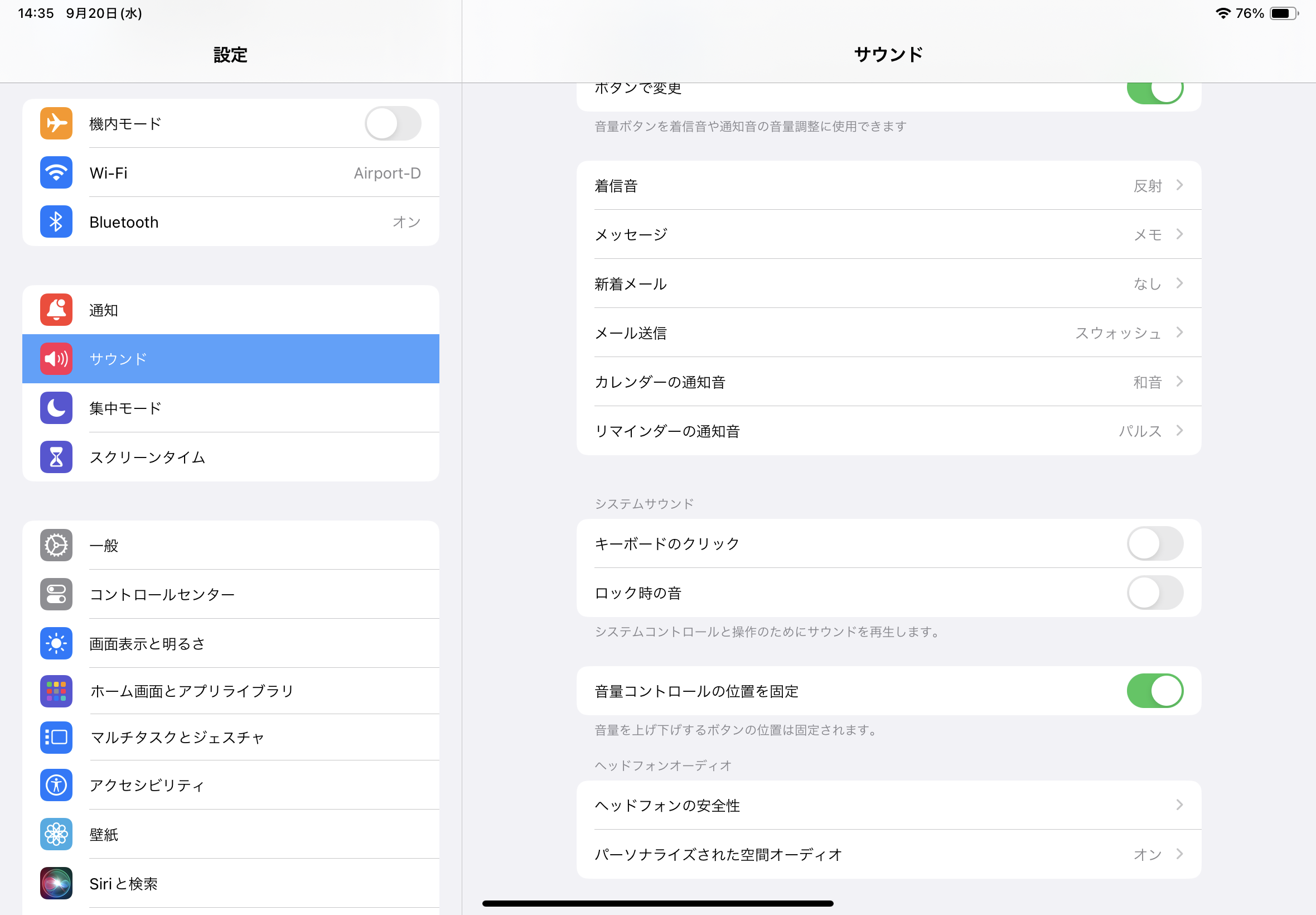
Task: Disable 音量コントロールの位置を固定 switch
Action: click(1154, 691)
